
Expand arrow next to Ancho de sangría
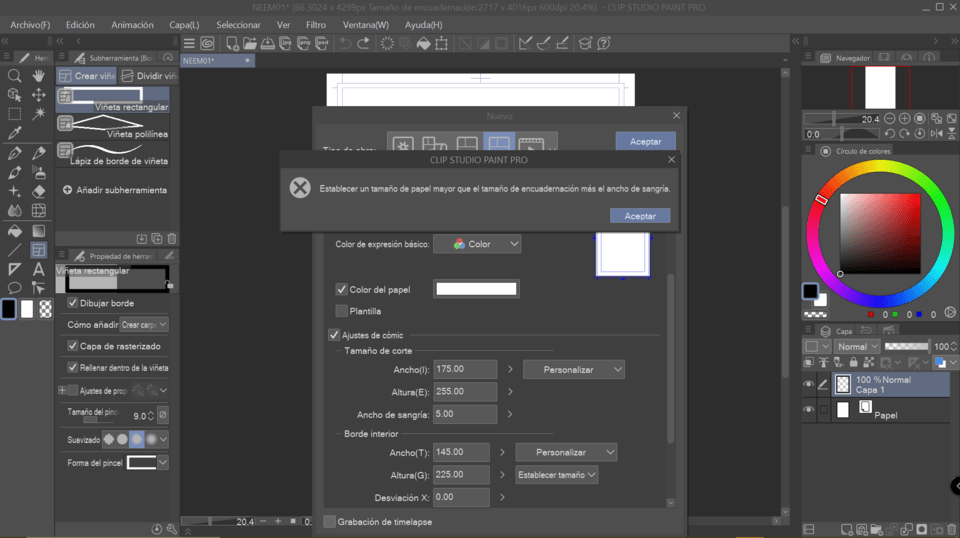pyautogui.click(x=509, y=414)
